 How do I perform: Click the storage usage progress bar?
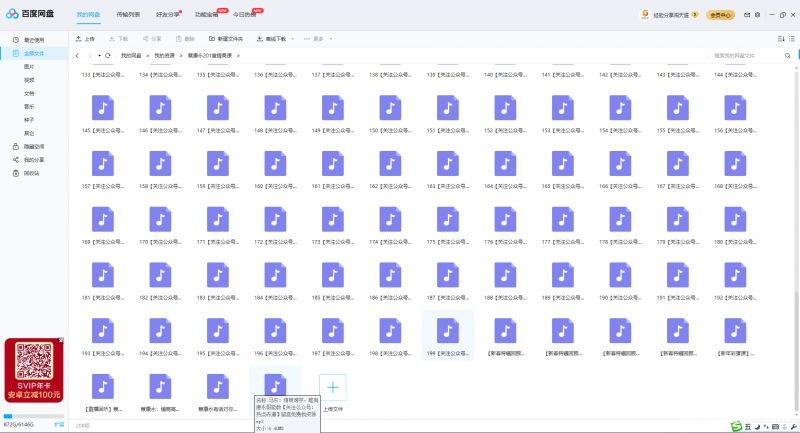click(x=34, y=416)
